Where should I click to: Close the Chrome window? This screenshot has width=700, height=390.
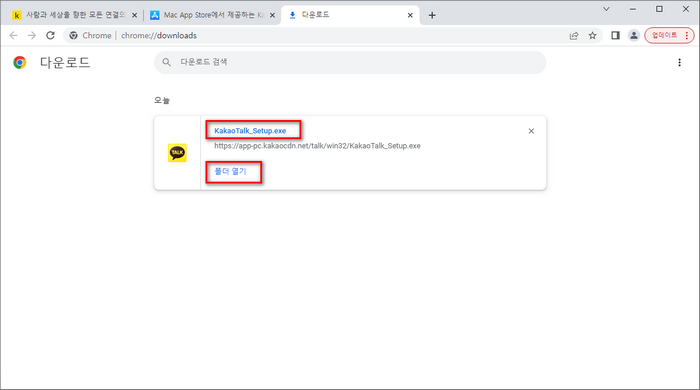pyautogui.click(x=686, y=9)
